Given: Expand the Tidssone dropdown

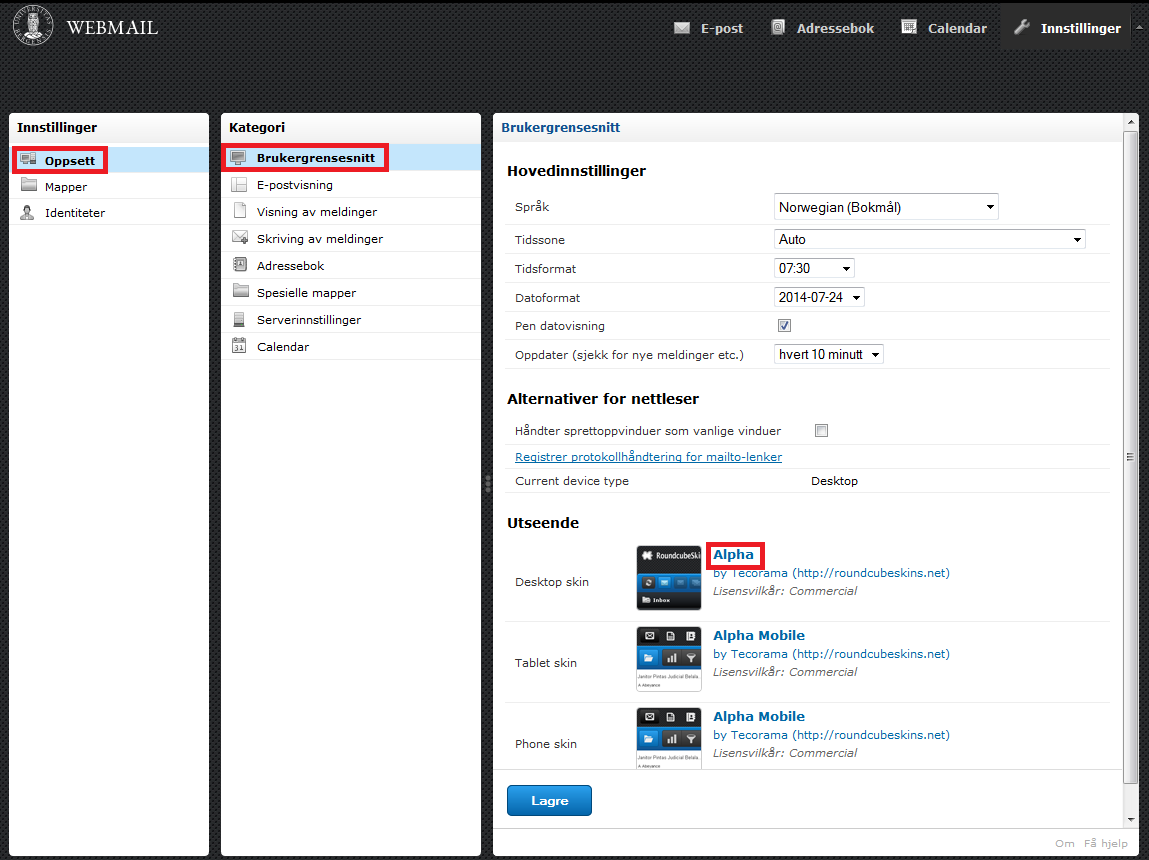Looking at the screenshot, I should click(x=930, y=240).
